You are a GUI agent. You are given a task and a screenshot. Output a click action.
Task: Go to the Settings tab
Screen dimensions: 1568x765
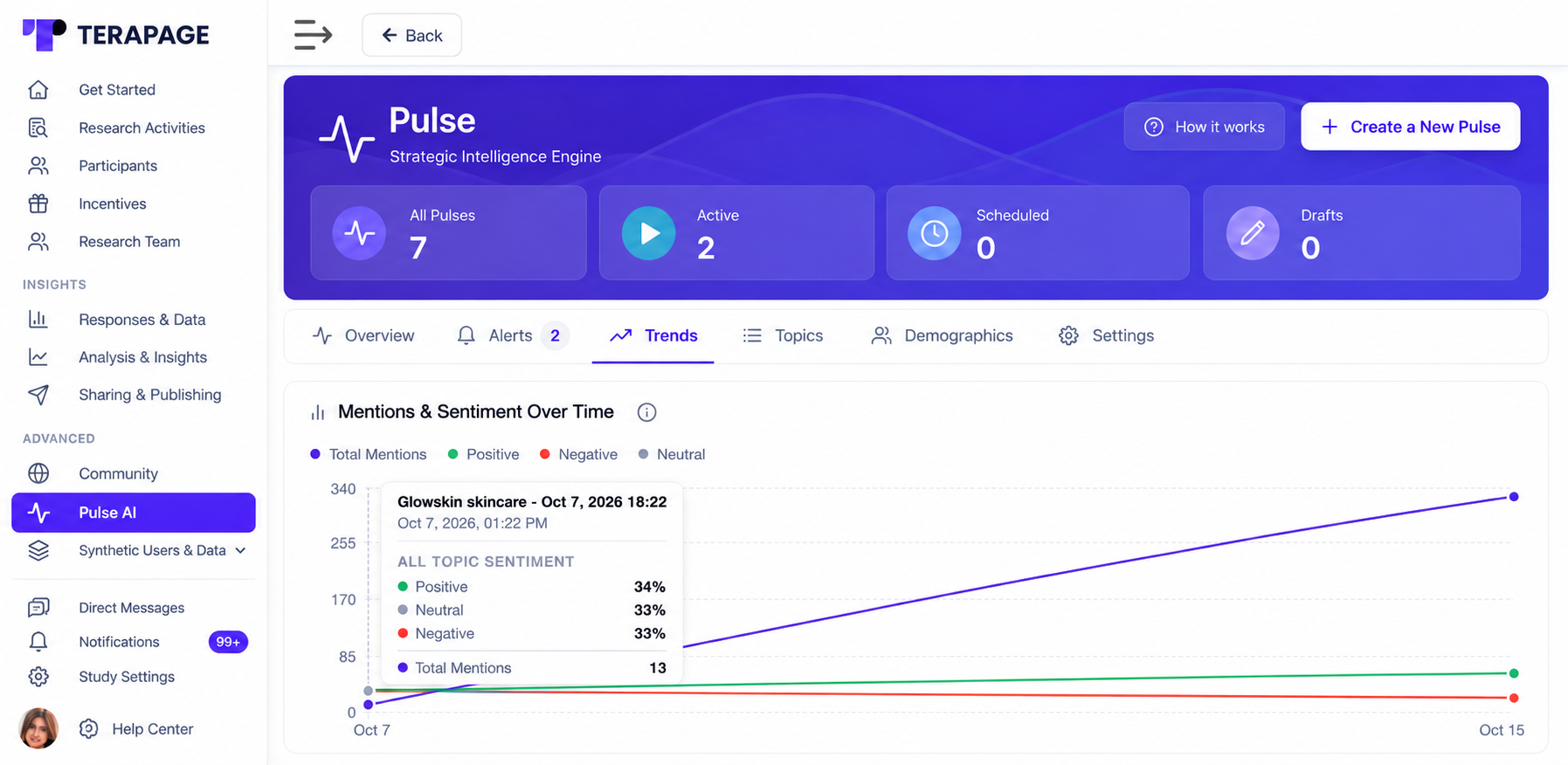click(x=1106, y=335)
